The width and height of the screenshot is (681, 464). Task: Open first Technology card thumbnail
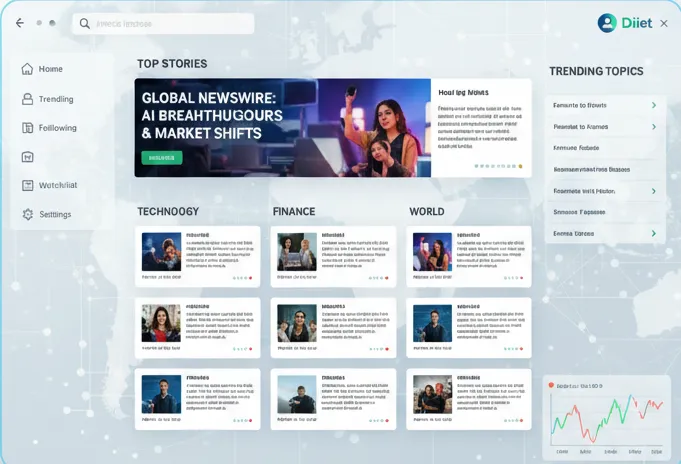point(162,252)
